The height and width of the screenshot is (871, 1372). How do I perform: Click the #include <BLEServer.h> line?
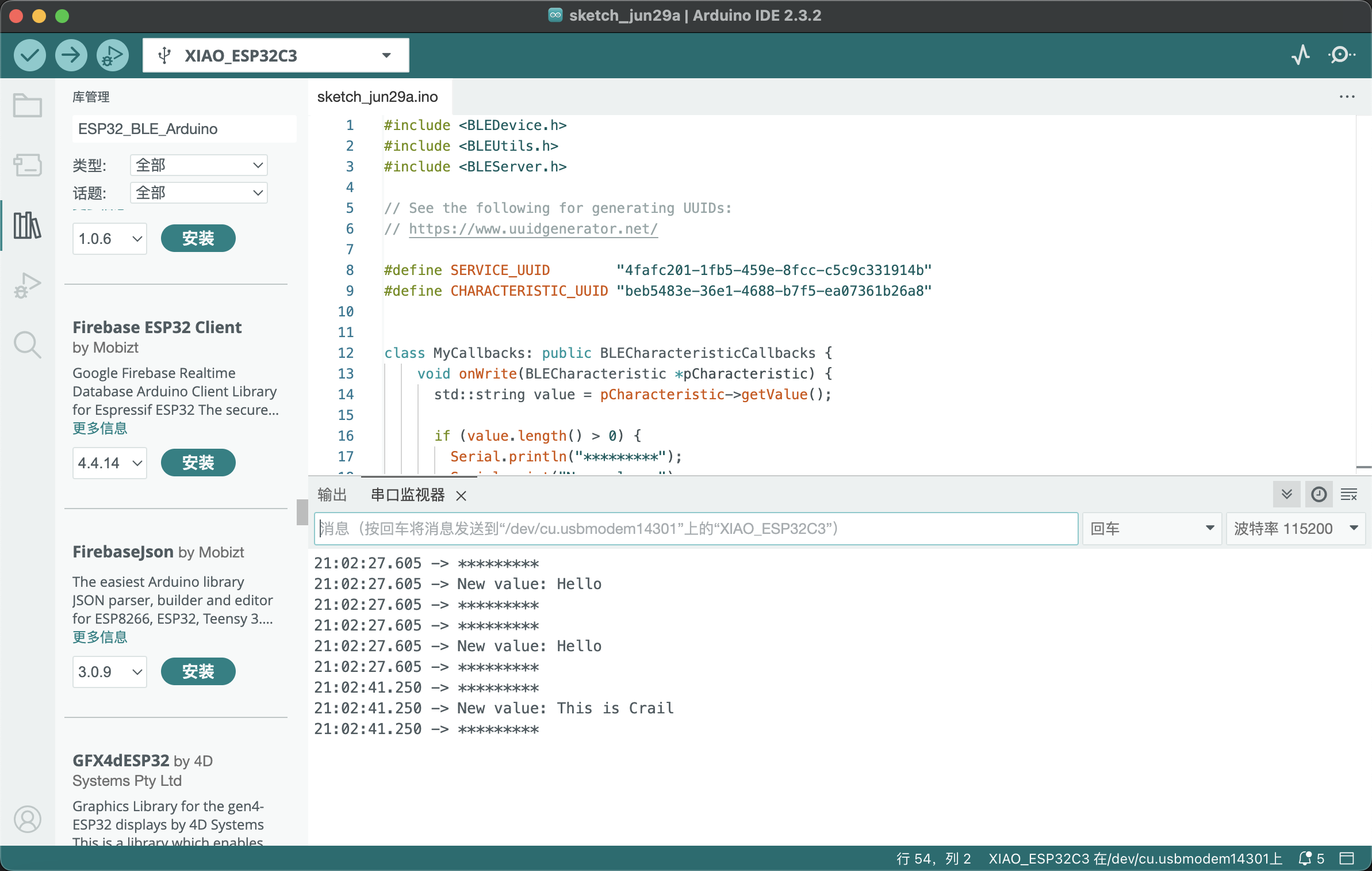pyautogui.click(x=475, y=166)
